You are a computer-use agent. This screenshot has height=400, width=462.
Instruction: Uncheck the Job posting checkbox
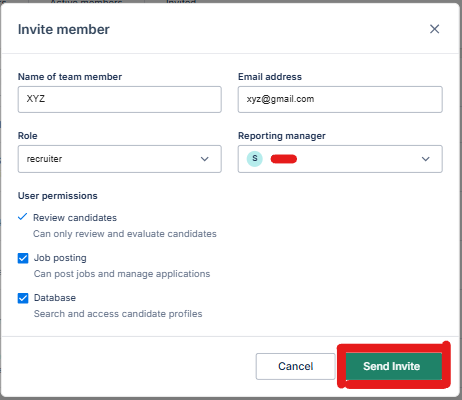click(x=23, y=258)
